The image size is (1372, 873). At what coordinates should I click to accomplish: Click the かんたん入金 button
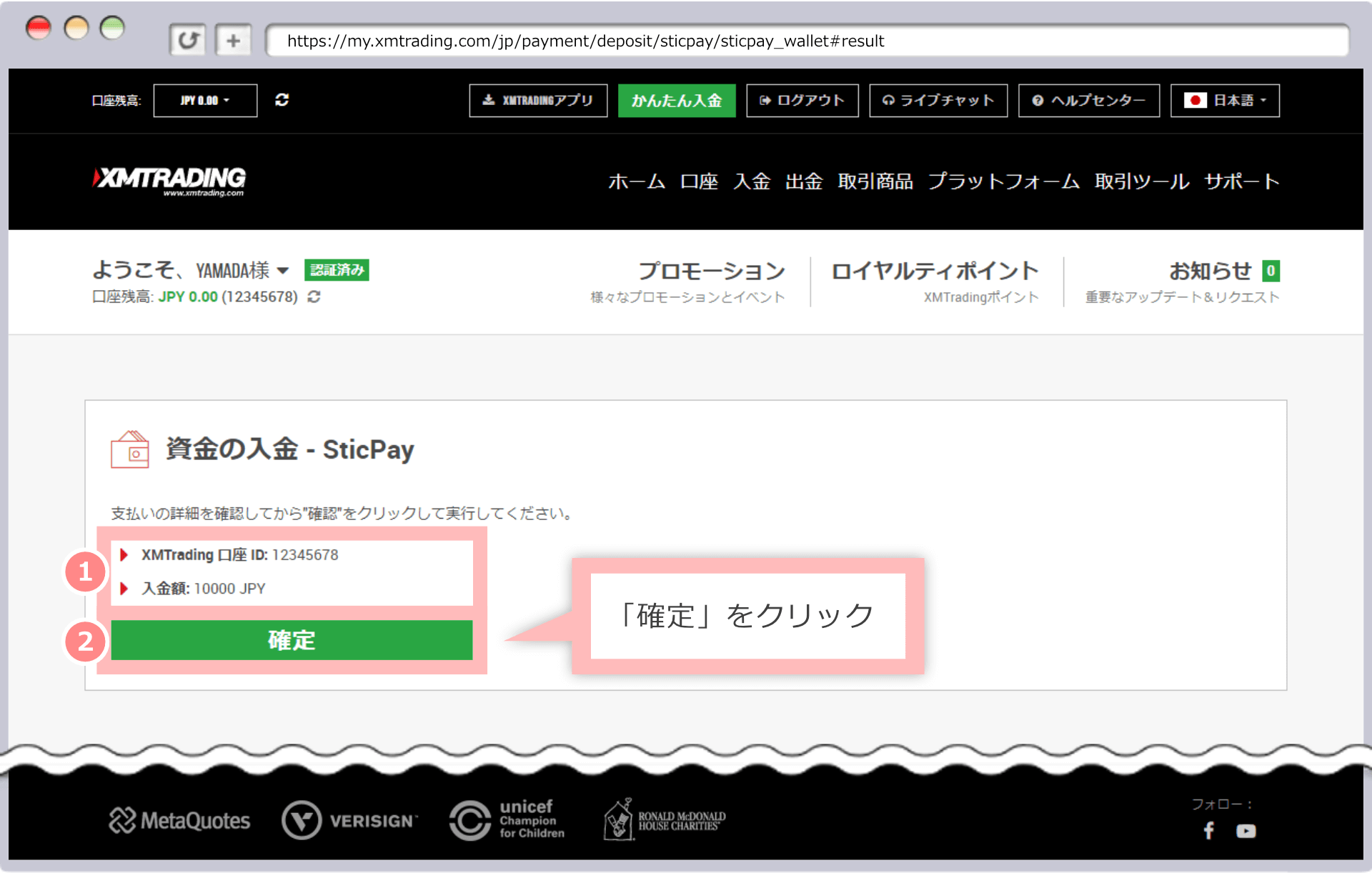(x=676, y=100)
